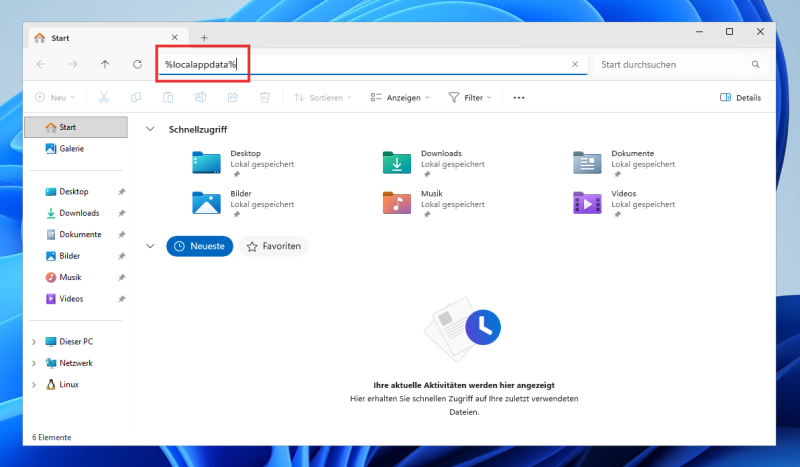The width and height of the screenshot is (800, 467).
Task: Open the Filter dropdown menu
Action: coord(471,98)
